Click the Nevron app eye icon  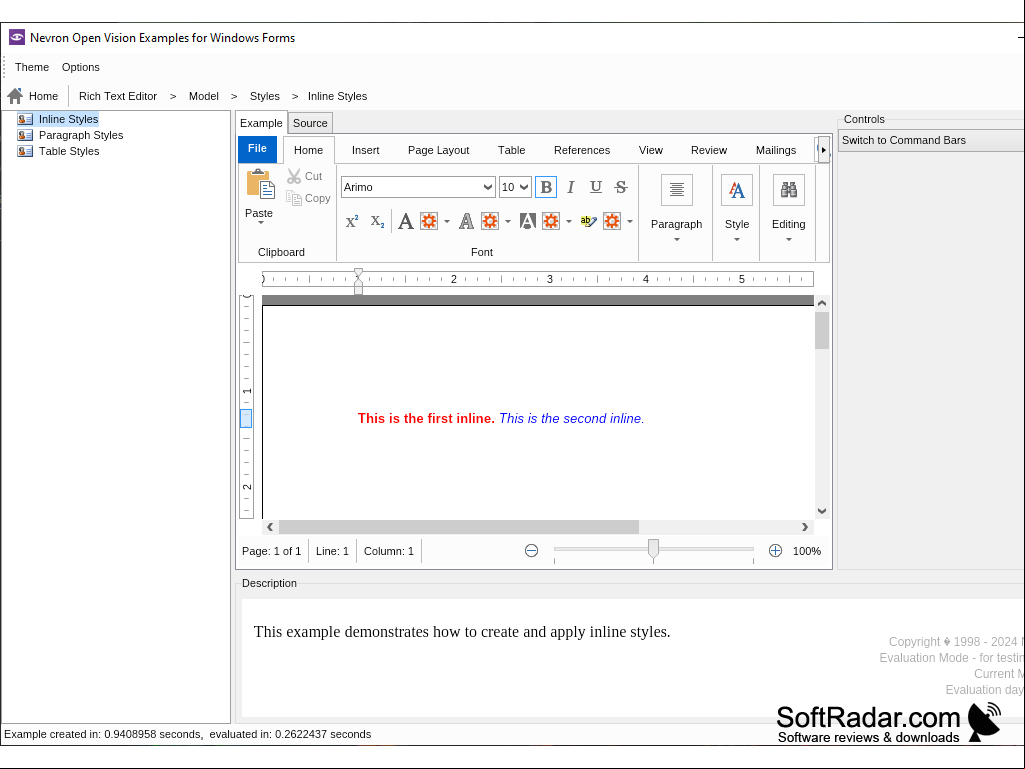(17, 37)
